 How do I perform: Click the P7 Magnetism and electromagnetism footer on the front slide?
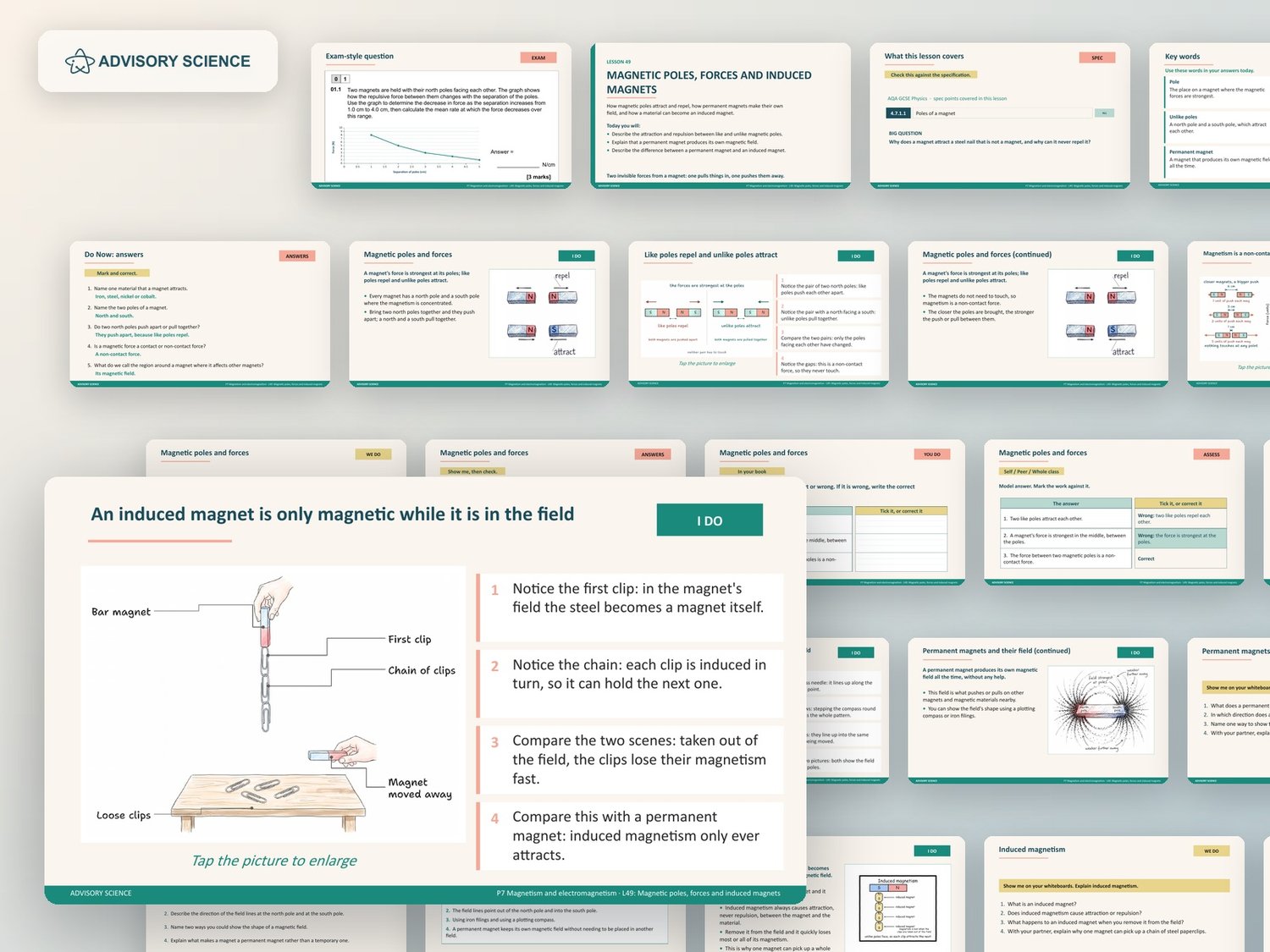coord(638,893)
